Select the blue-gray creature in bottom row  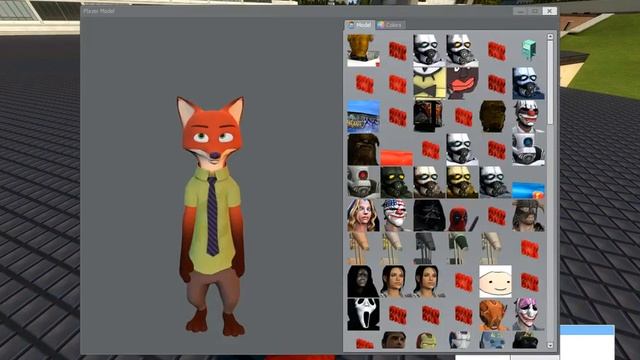[x=493, y=340]
